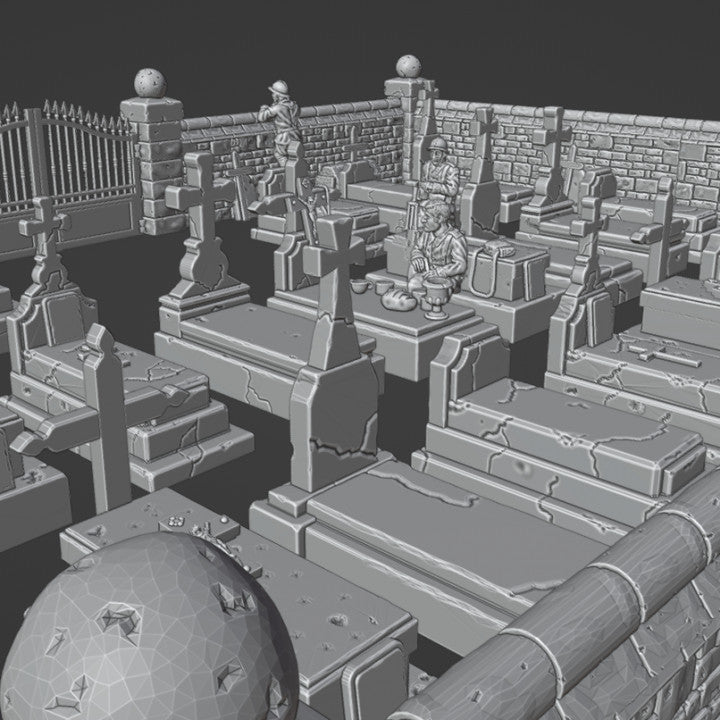Image resolution: width=720 pixels, height=720 pixels.
Task: Select the small bowl beside the bread
Action: coord(358,287)
